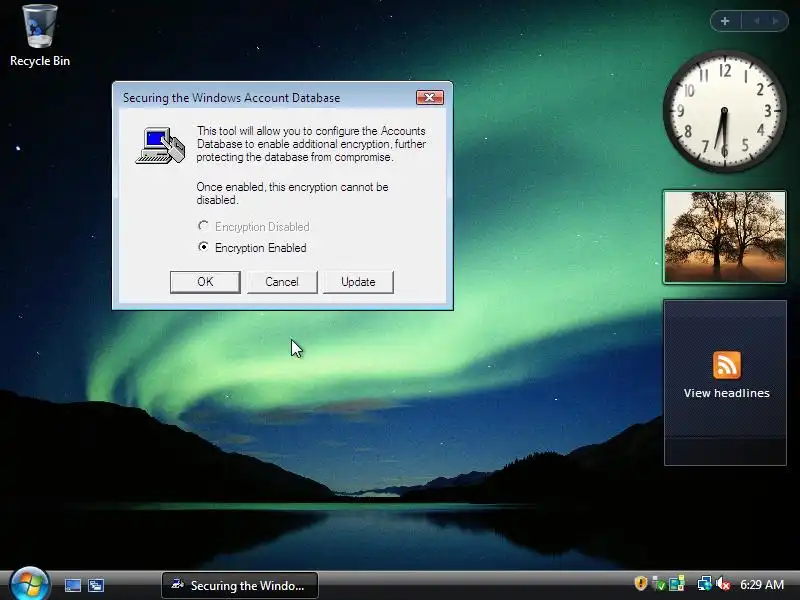Select the Securing the Windo... taskbar button
This screenshot has width=800, height=600.
[x=240, y=585]
